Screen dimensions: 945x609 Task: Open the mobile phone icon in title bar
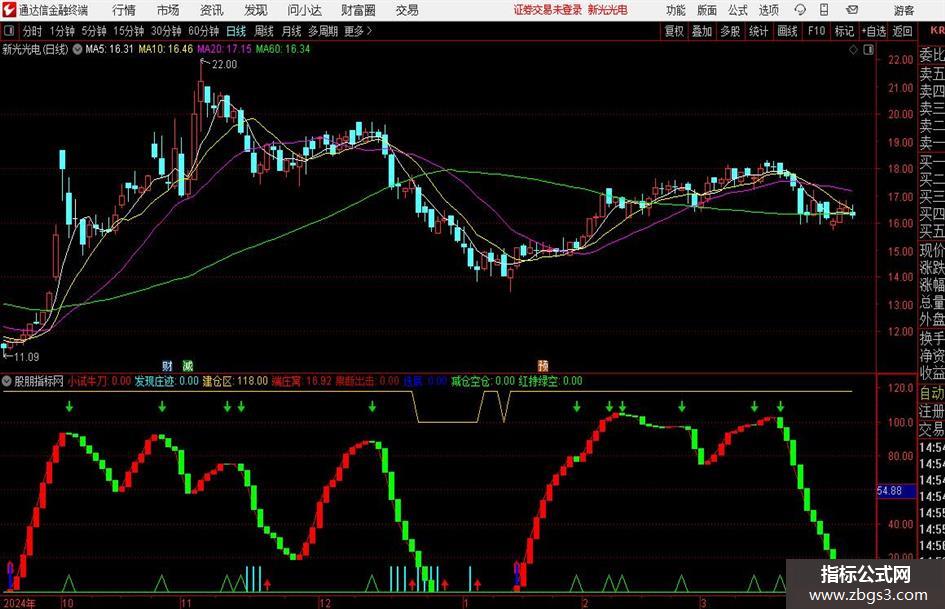point(824,10)
